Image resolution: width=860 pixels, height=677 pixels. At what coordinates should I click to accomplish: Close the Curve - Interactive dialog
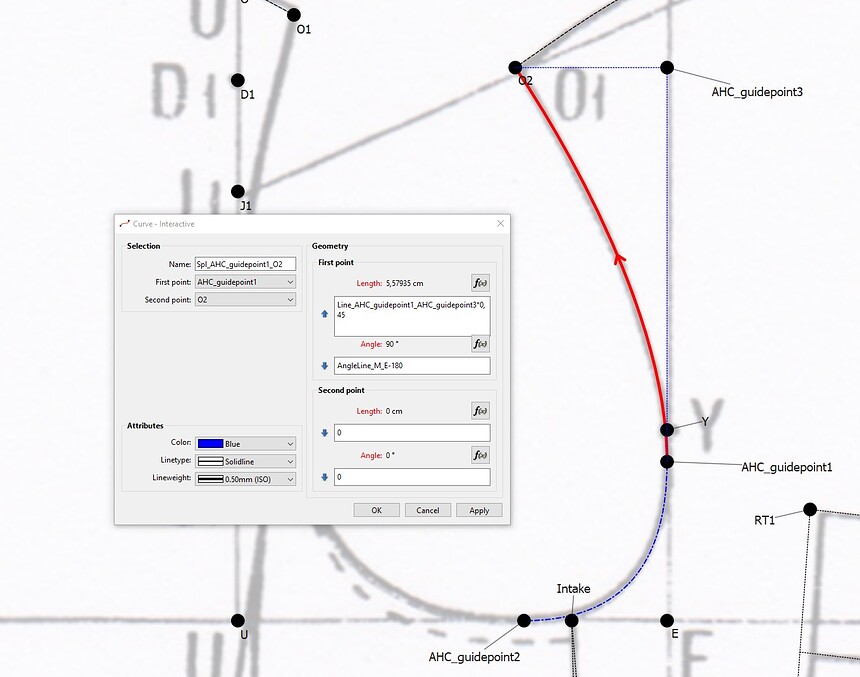click(x=500, y=224)
